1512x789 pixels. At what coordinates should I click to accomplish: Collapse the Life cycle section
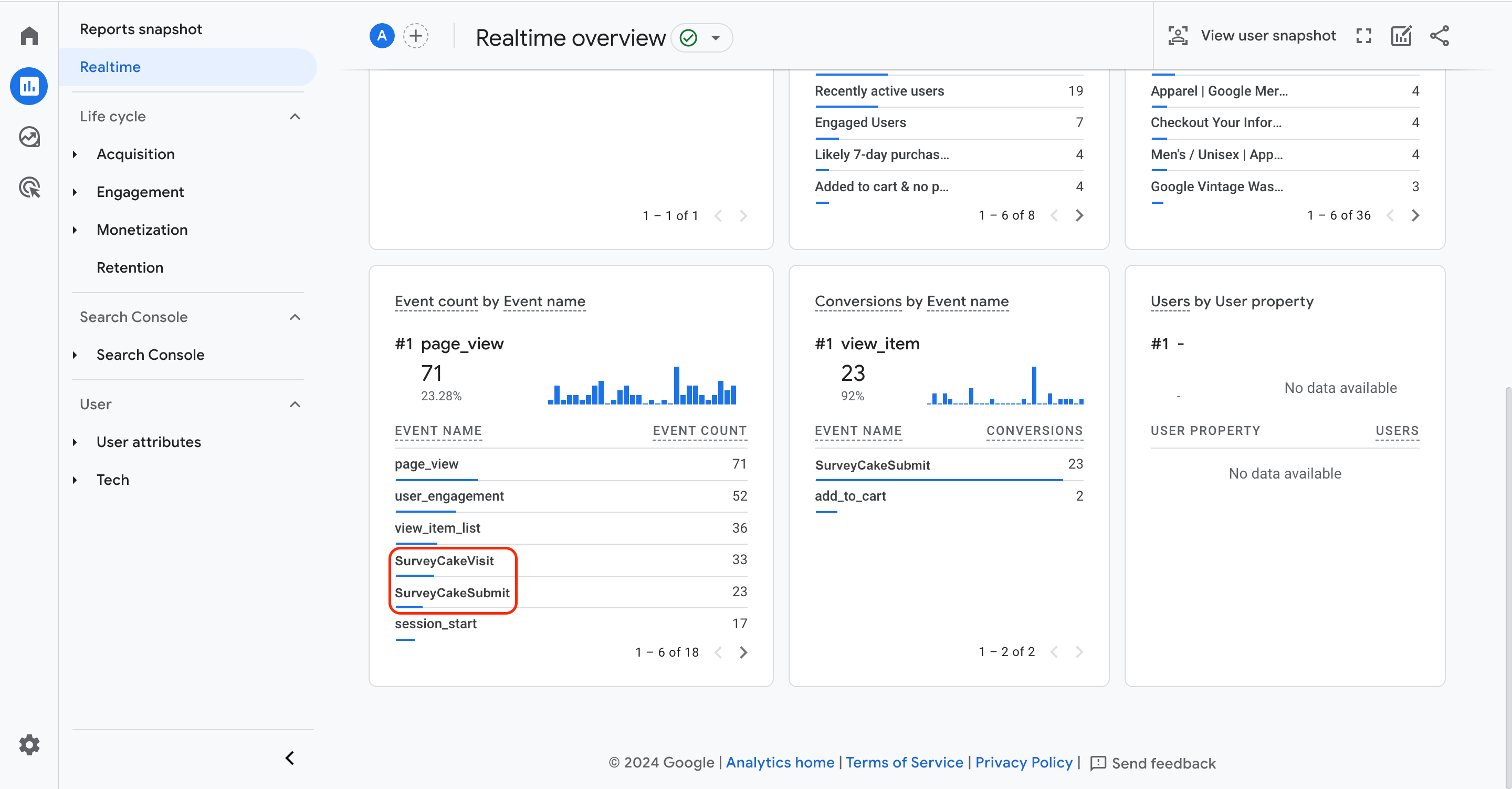[x=295, y=116]
